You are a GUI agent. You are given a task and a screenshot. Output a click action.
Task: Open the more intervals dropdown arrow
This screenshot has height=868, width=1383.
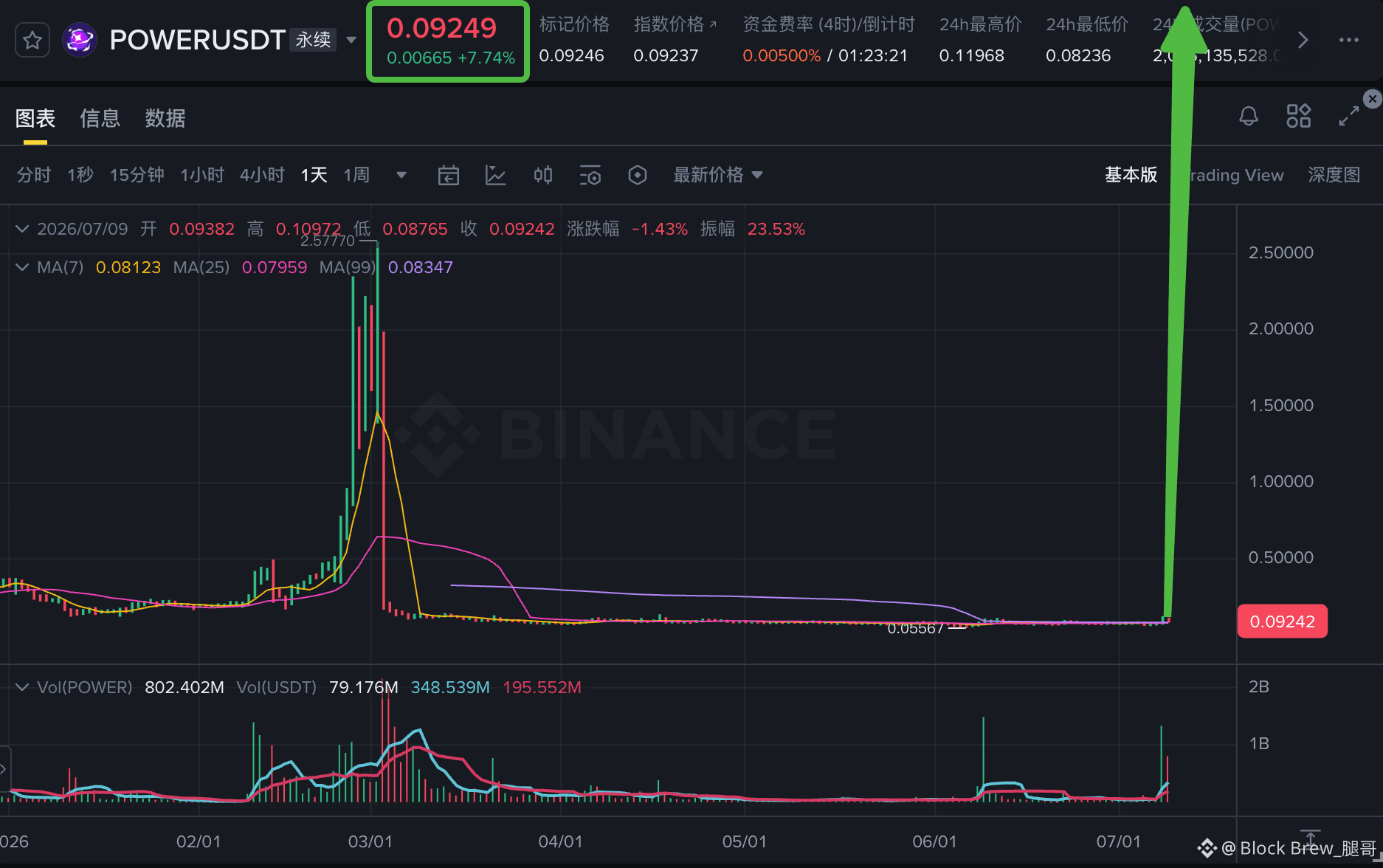click(401, 175)
